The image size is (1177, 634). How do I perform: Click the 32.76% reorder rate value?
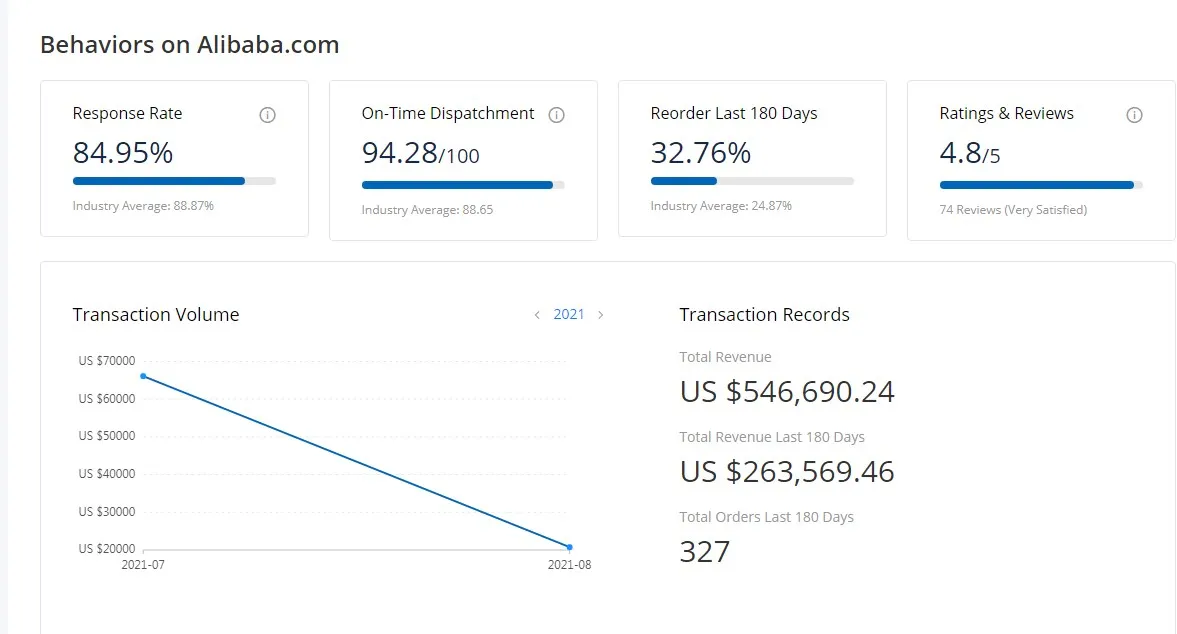coord(701,153)
